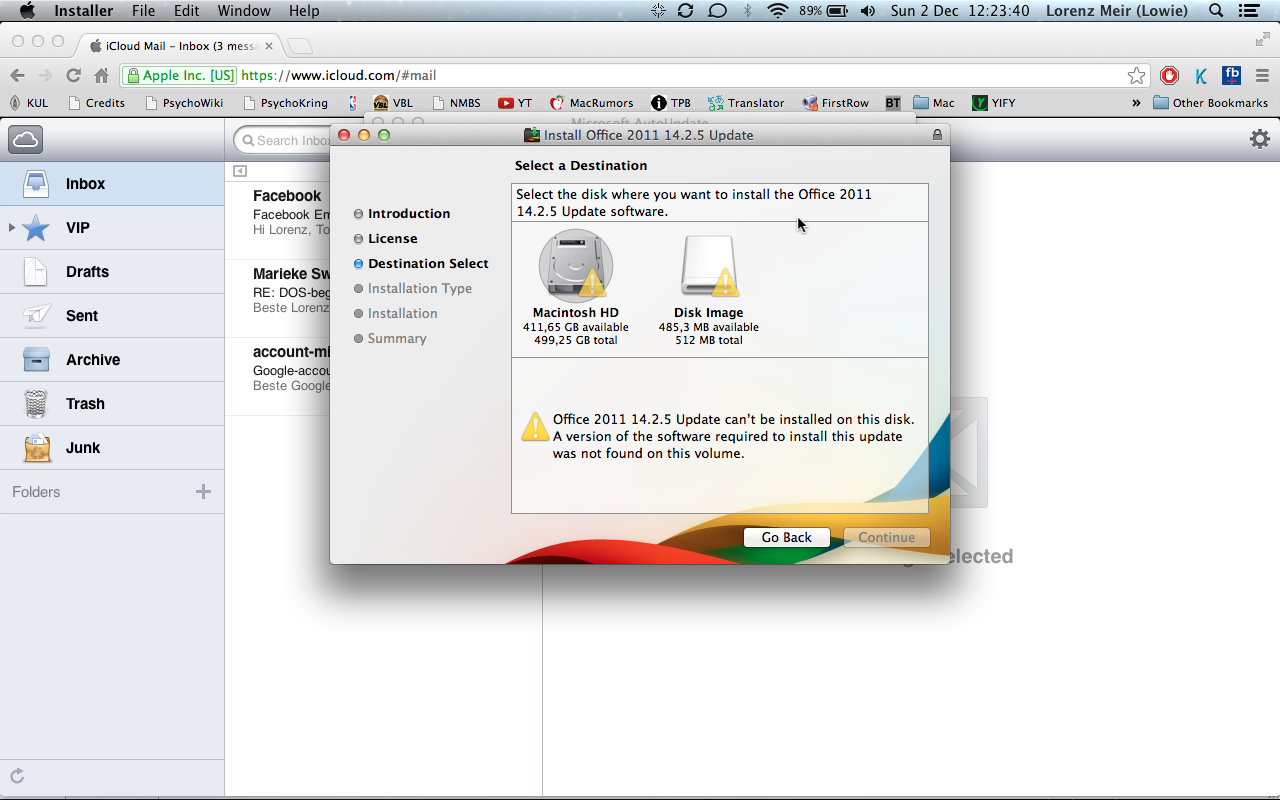Screen dimensions: 1280x800
Task: Open the Other Bookmarks folder
Action: tap(1210, 103)
